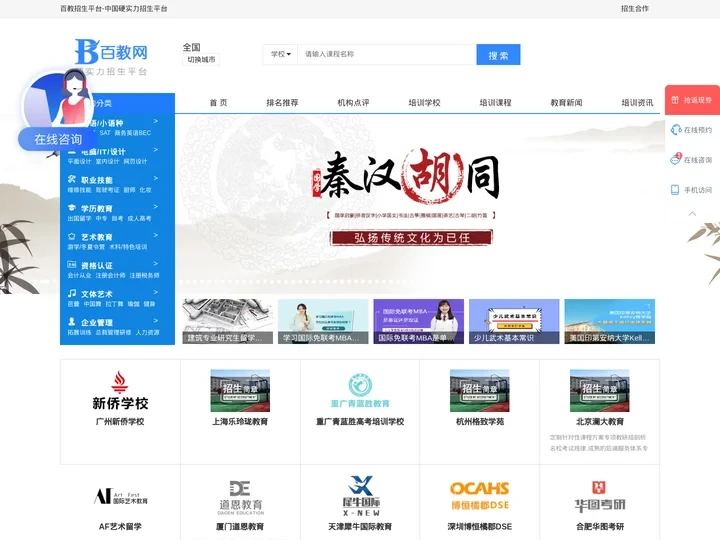
Task: Open the 少儿武术基本常识 thumbnail
Action: coord(514,321)
